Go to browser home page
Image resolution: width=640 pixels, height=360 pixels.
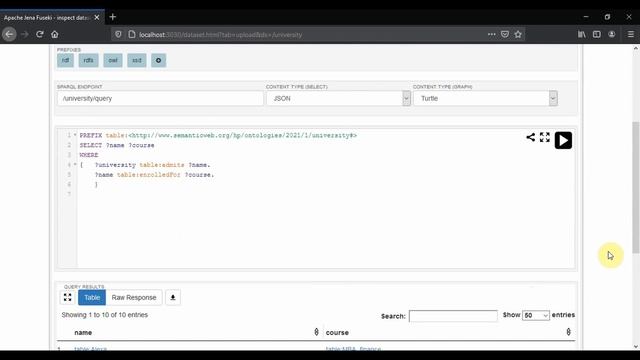click(x=55, y=34)
